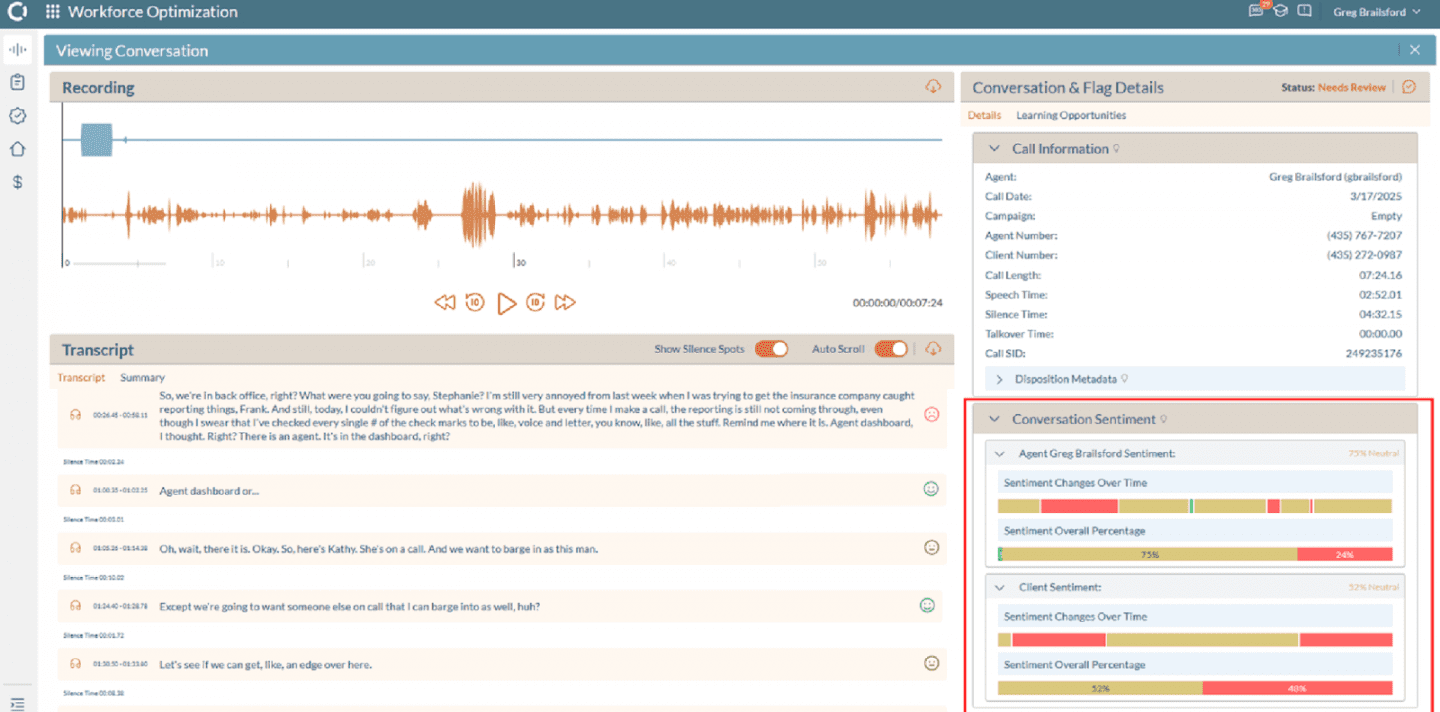Image resolution: width=1440 pixels, height=712 pixels.
Task: Click the Play button under the waveform
Action: tap(506, 302)
